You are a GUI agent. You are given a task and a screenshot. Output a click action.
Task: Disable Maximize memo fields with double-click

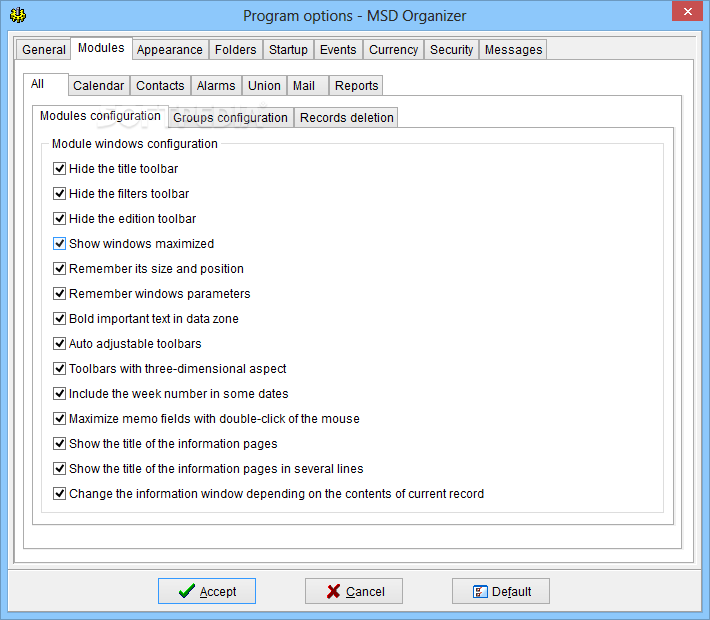click(59, 418)
